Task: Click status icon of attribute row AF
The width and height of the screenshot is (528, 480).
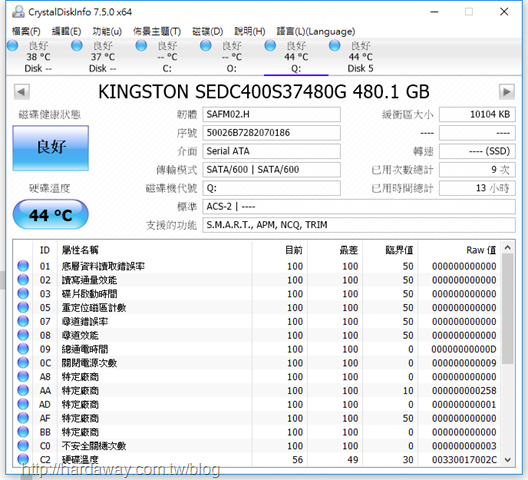Action: [x=23, y=418]
